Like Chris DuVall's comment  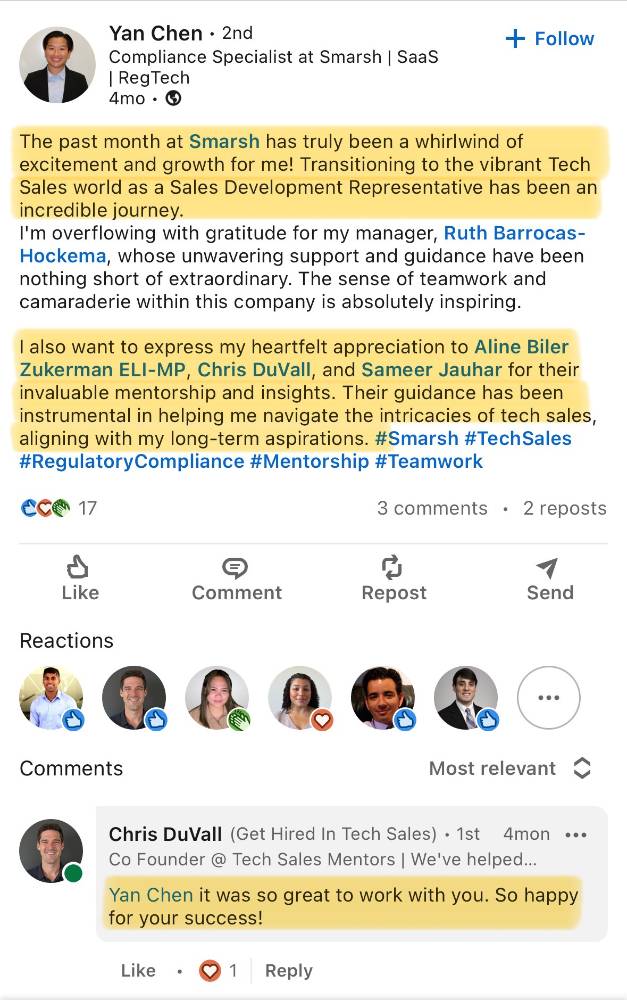tap(138, 970)
